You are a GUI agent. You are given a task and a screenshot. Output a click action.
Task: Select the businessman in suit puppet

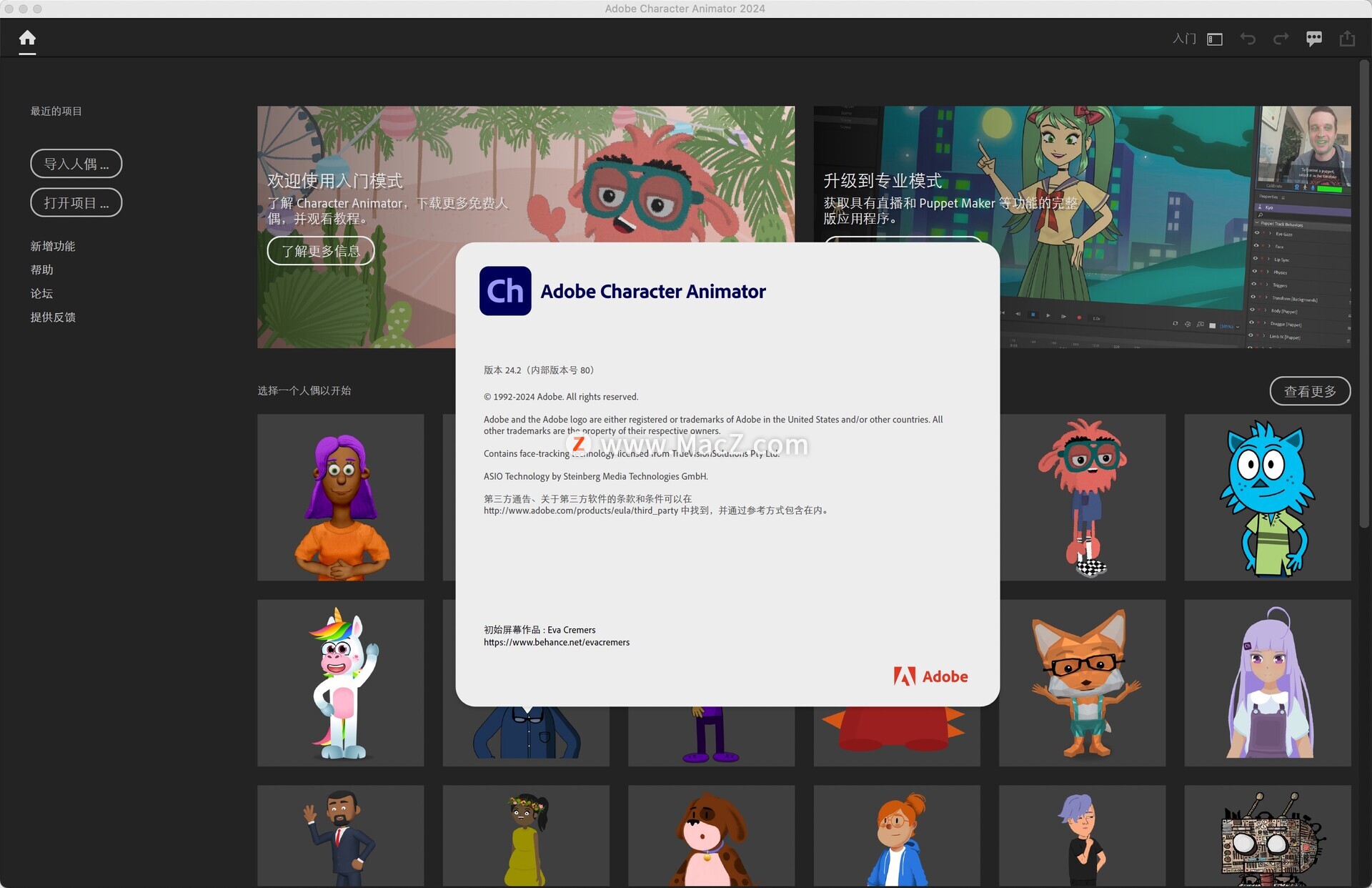341,837
